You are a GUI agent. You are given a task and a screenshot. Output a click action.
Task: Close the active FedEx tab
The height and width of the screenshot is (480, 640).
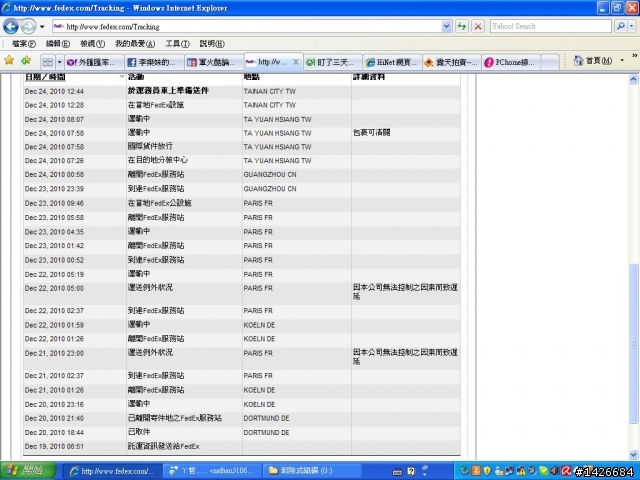[x=296, y=62]
